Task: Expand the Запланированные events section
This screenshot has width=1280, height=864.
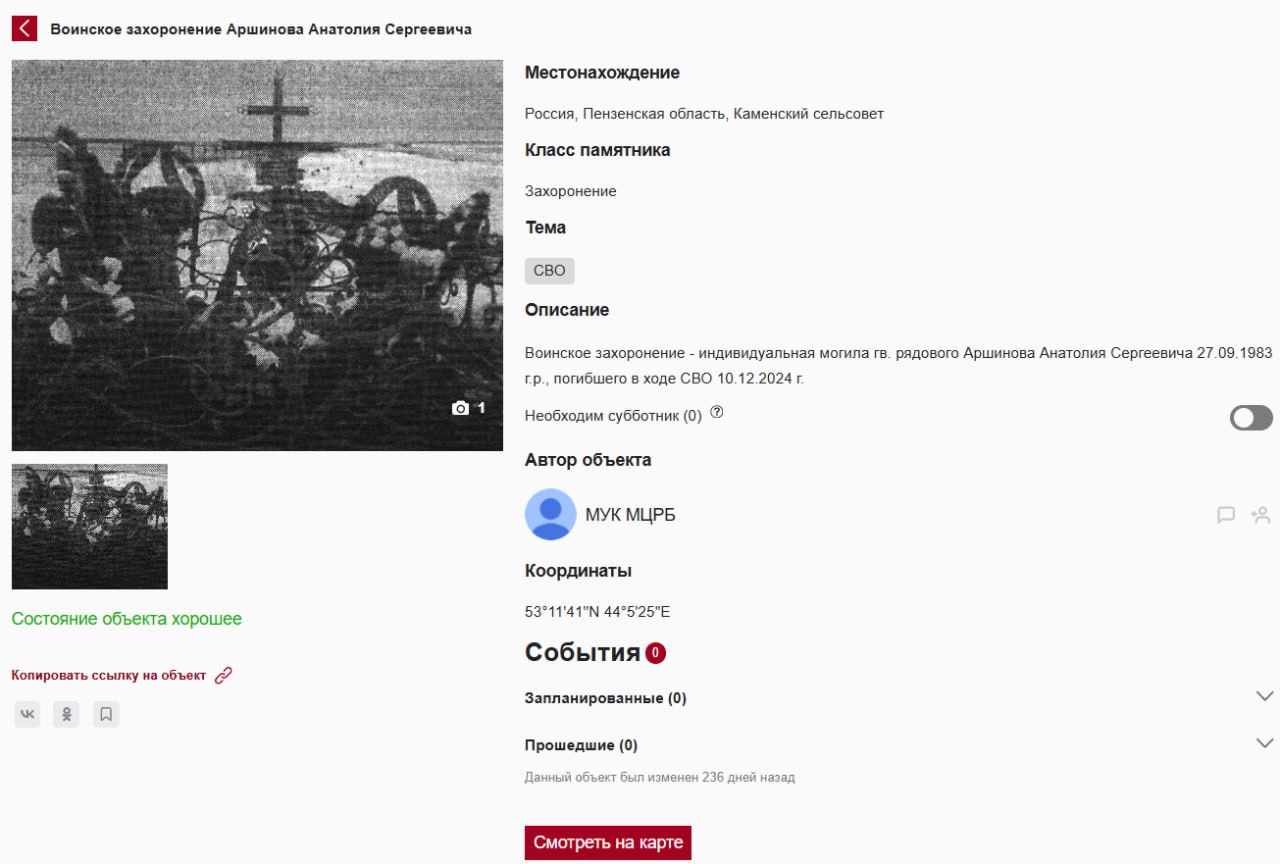Action: pos(1264,696)
